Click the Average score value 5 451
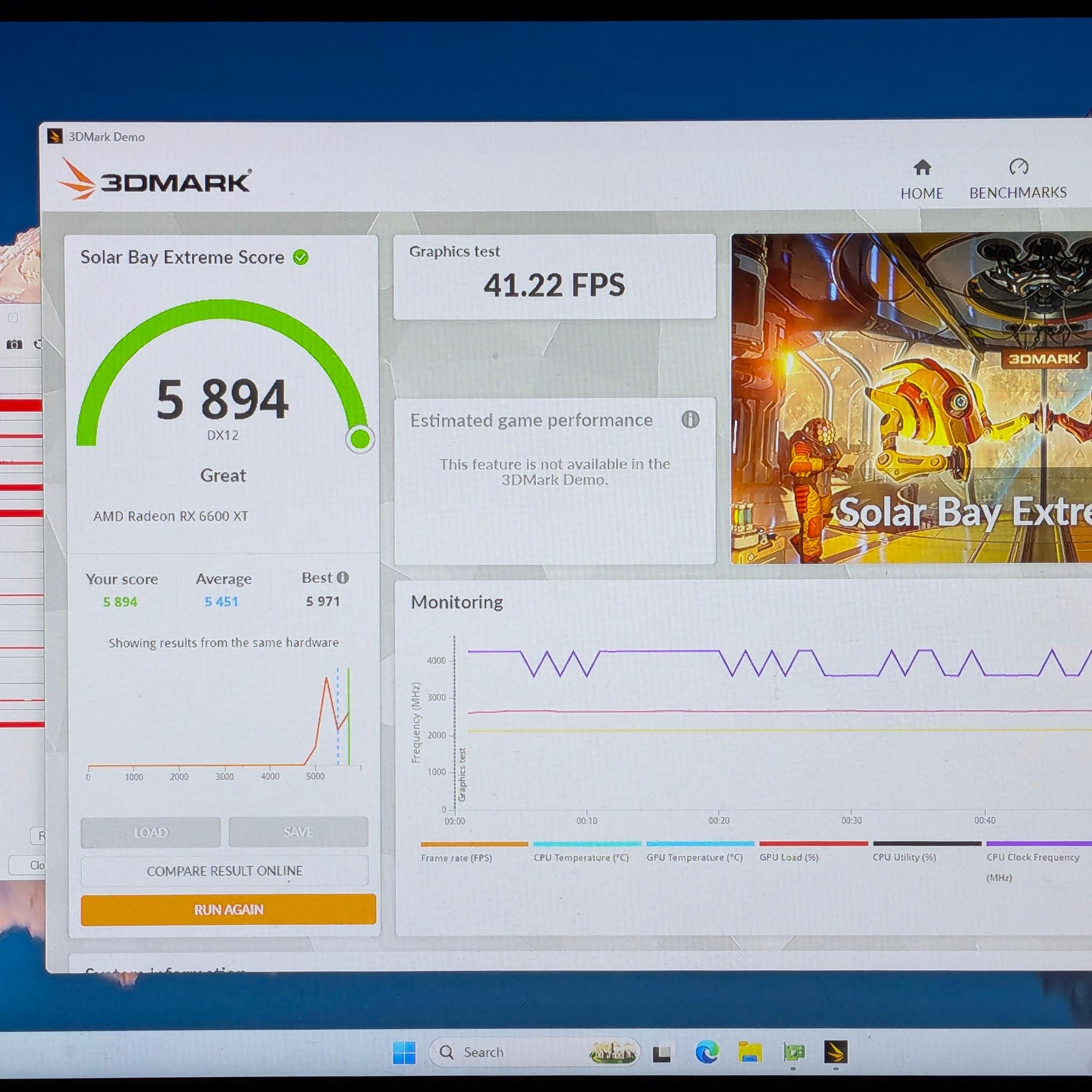Screen dimensions: 1092x1092 point(222,602)
